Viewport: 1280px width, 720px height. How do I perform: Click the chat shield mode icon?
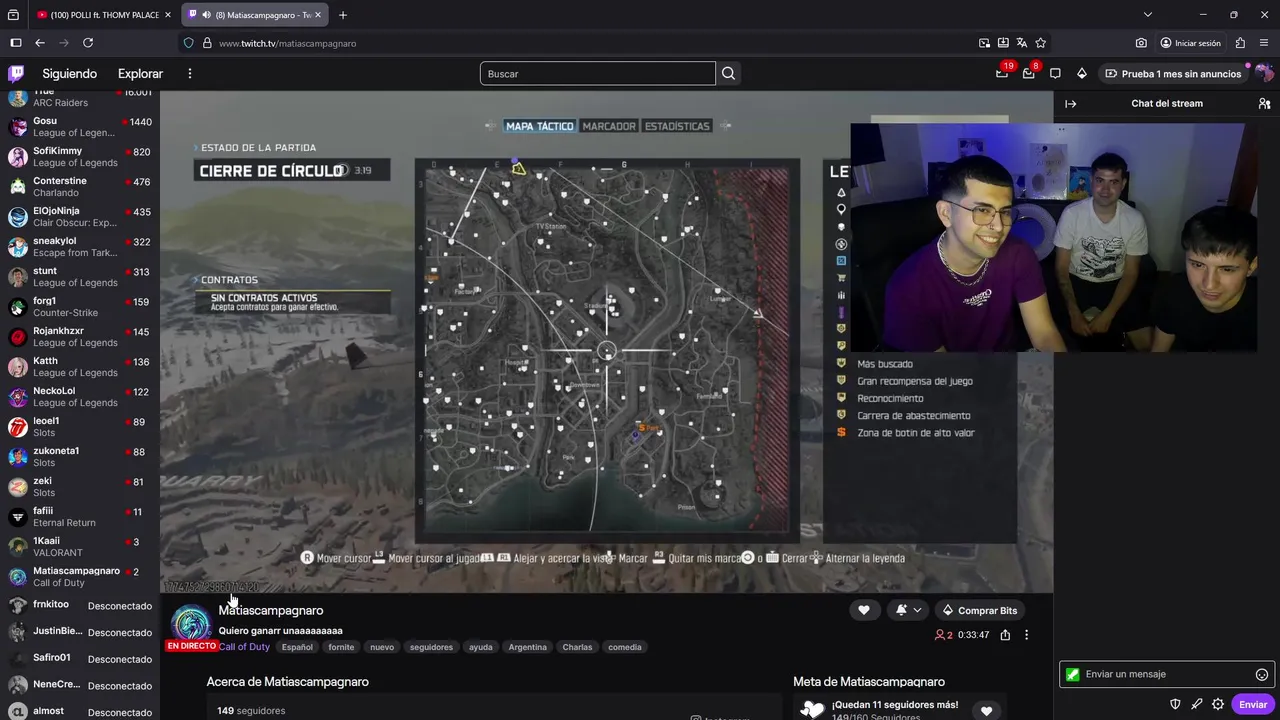click(x=1176, y=704)
